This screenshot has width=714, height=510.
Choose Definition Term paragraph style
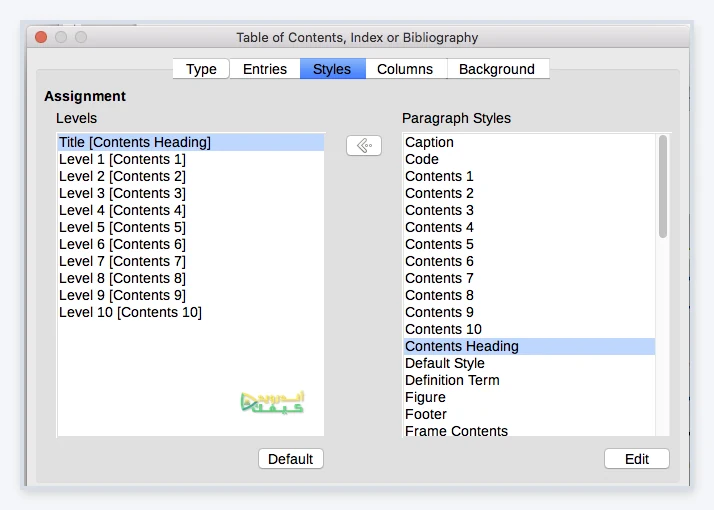click(x=529, y=380)
